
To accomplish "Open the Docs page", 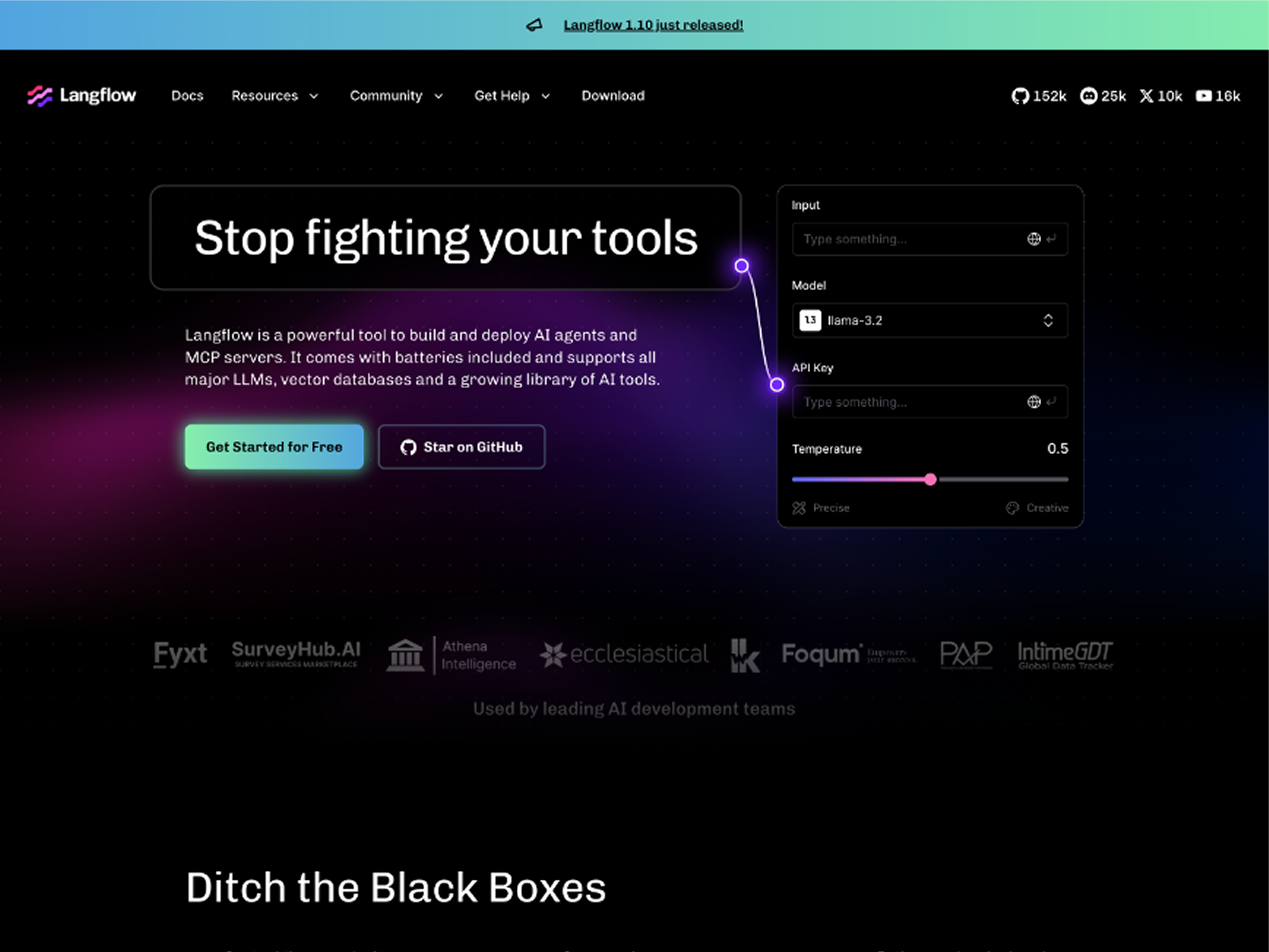I will [x=187, y=96].
